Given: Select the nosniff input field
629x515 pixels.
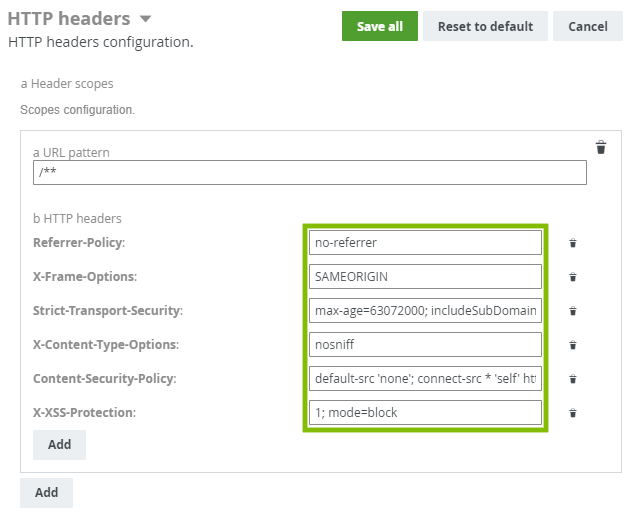Looking at the screenshot, I should 425,344.
